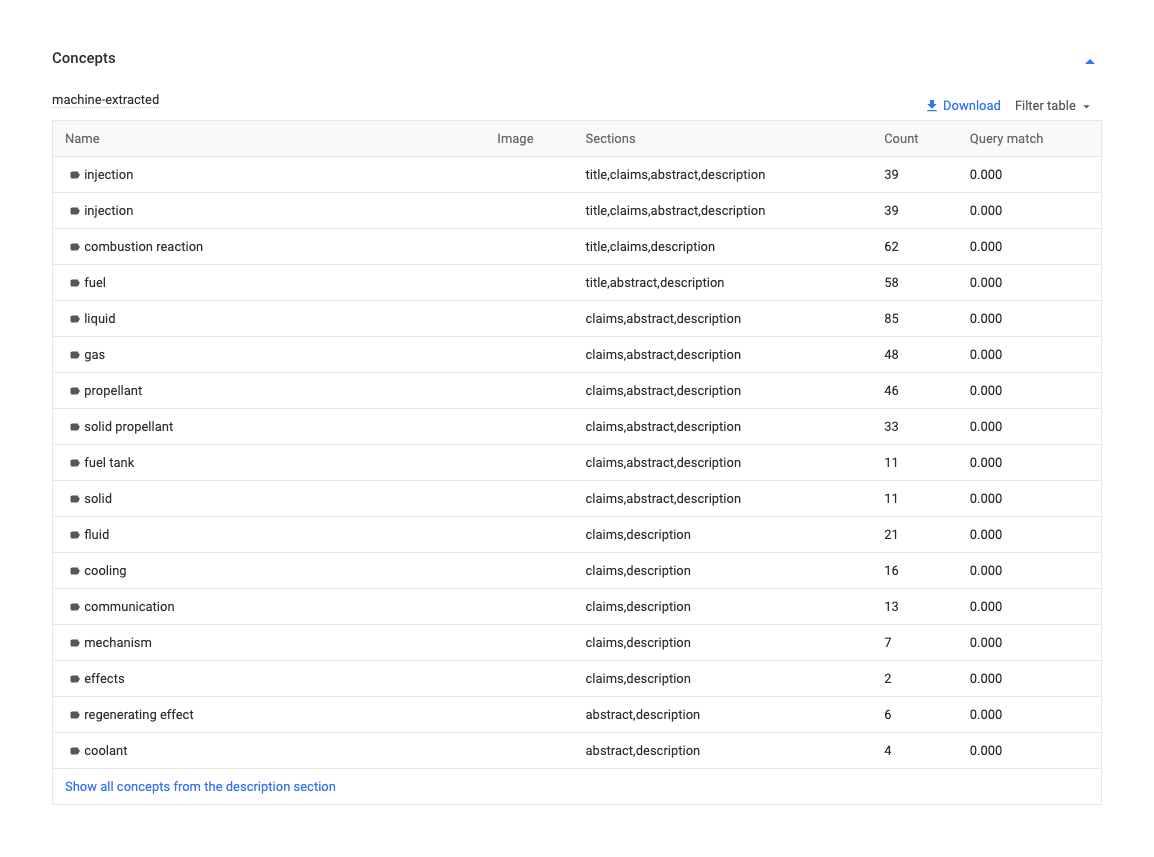Select the mechanism concept name
Screen dimensions: 1154x857
pos(118,643)
